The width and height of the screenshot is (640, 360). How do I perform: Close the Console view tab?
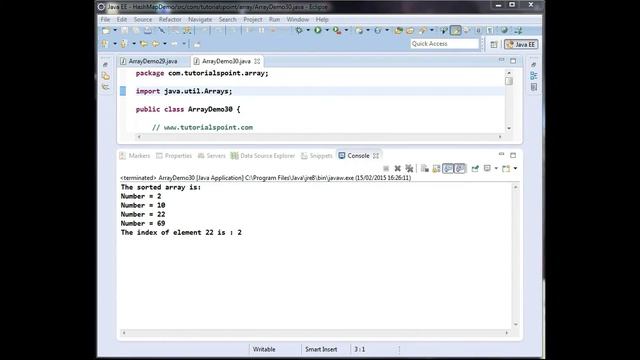(x=376, y=156)
